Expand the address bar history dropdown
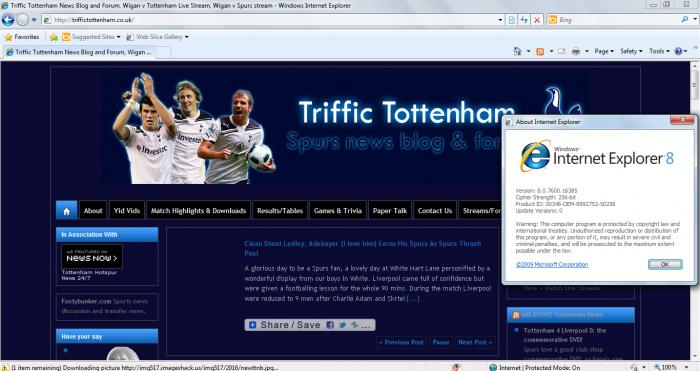Viewport: 700px width, 371px height. pyautogui.click(x=500, y=20)
